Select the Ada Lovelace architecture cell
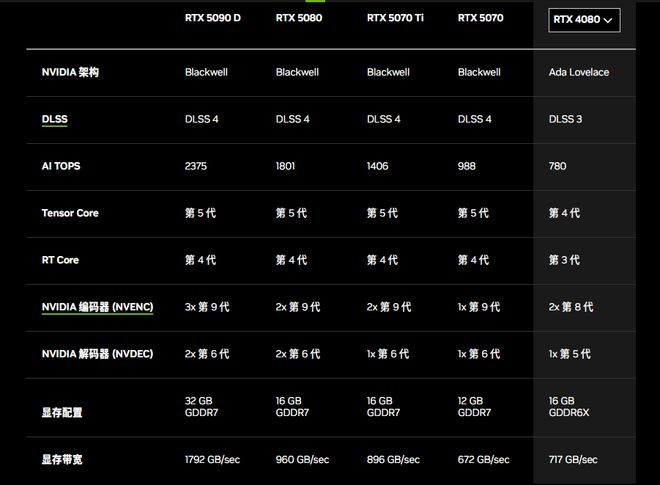Screen dimensions: 660x485 tap(579, 72)
